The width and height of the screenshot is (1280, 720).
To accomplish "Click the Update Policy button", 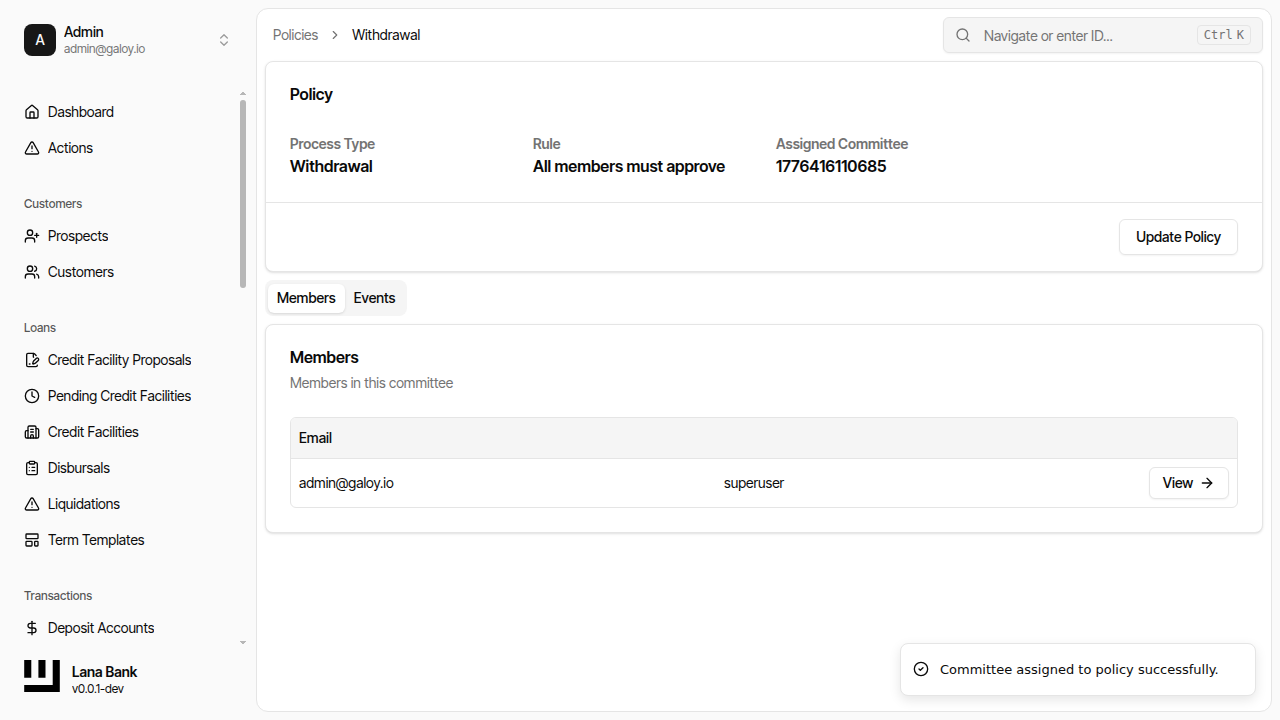I will [1178, 237].
